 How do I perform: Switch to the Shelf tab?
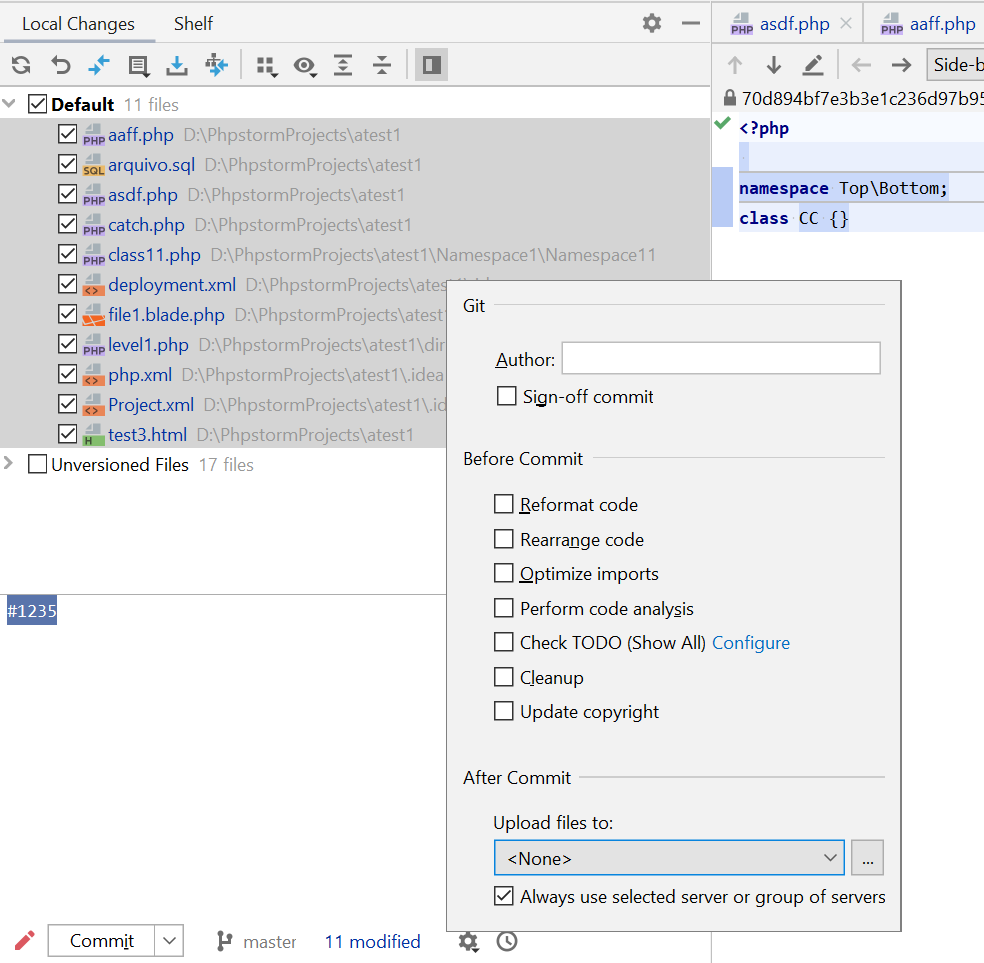193,24
